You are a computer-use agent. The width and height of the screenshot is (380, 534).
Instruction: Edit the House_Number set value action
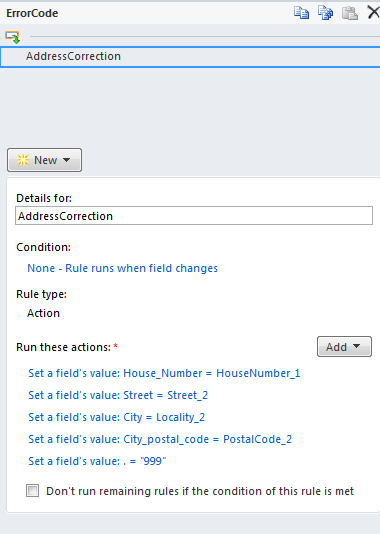(x=164, y=373)
